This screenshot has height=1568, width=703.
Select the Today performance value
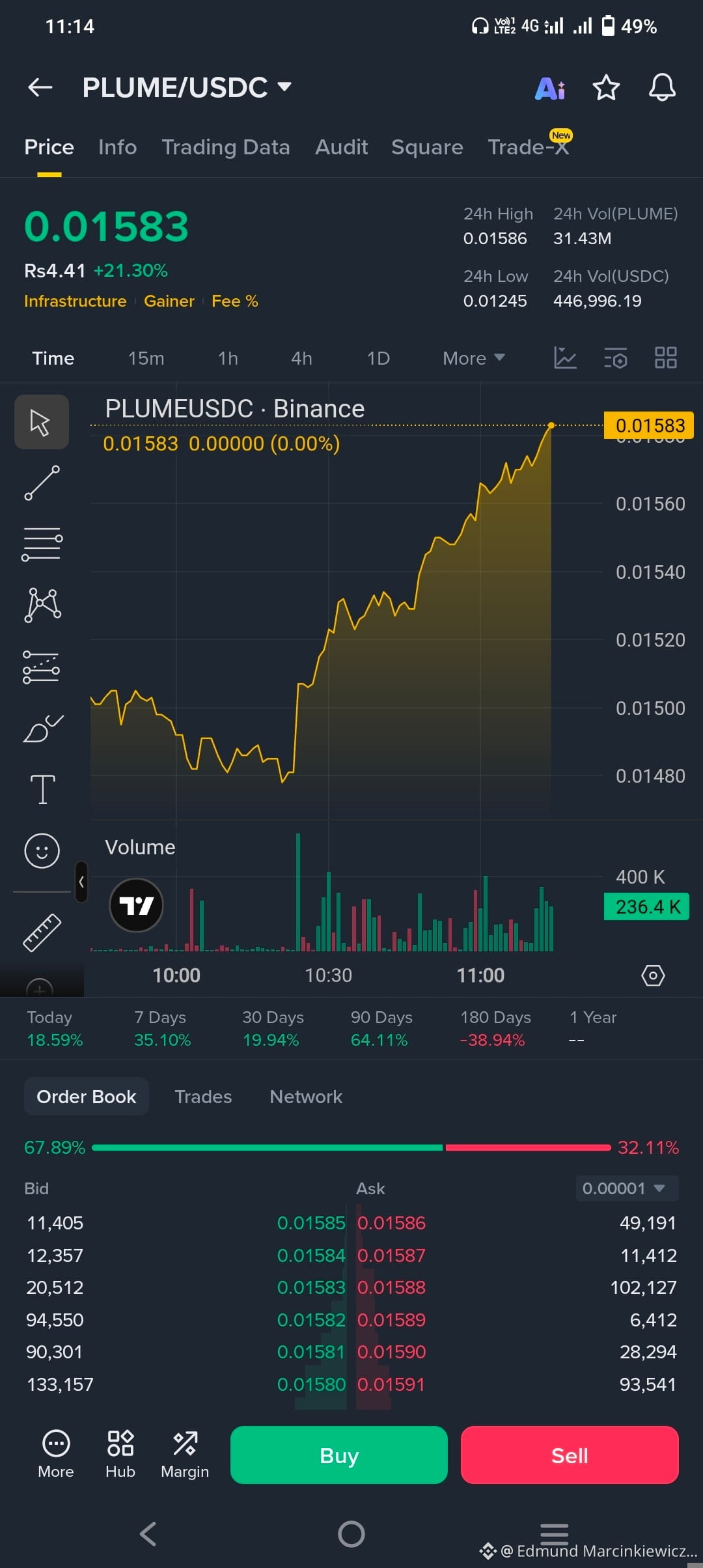point(55,1040)
